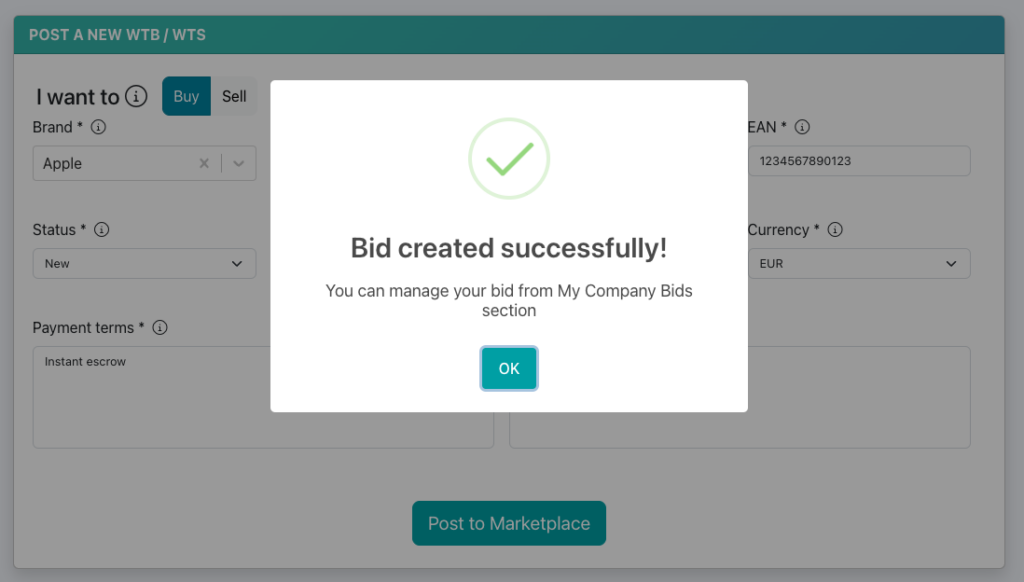
Task: Click the EAN input field
Action: [859, 161]
